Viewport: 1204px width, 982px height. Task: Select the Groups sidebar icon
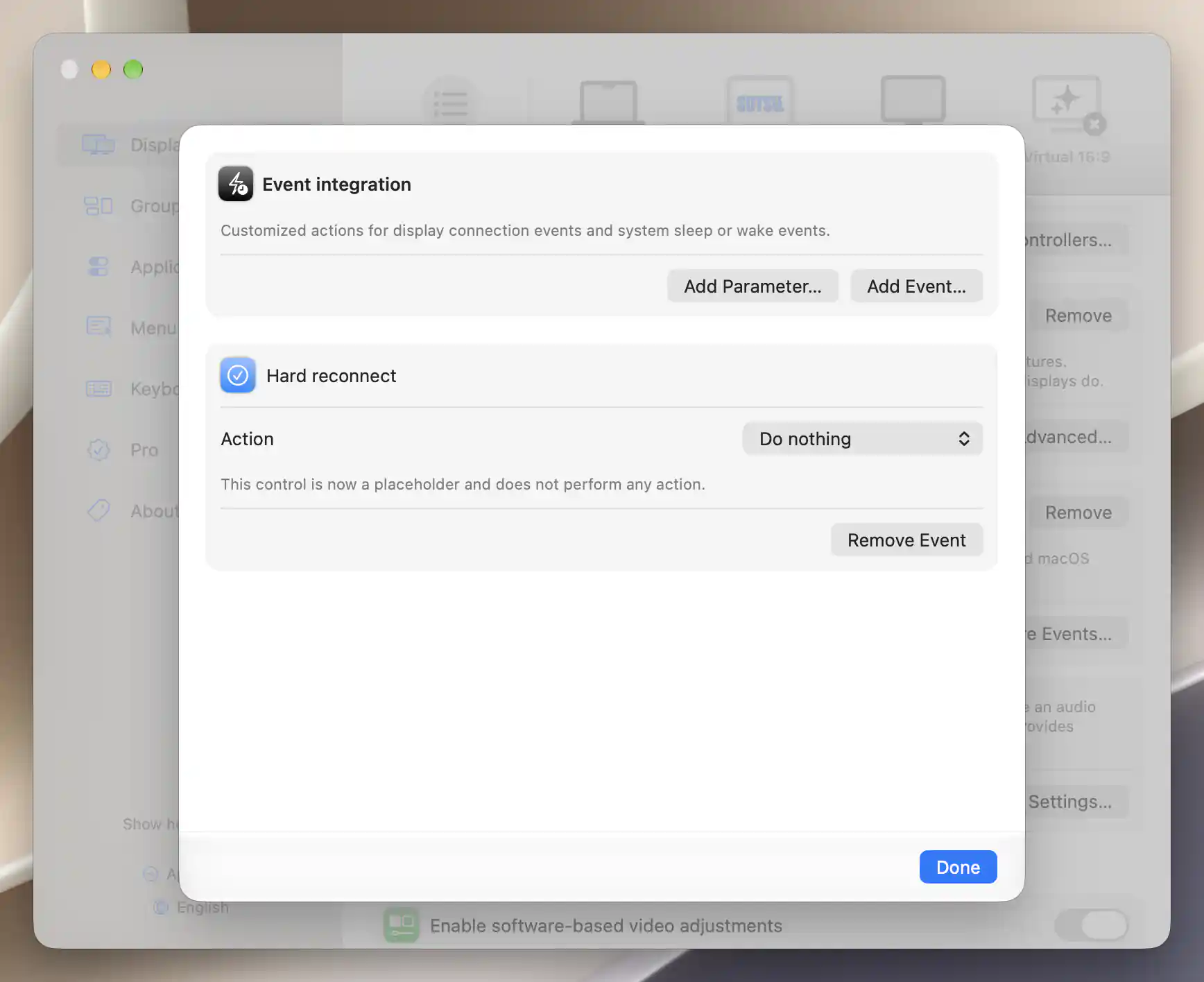pyautogui.click(x=98, y=206)
